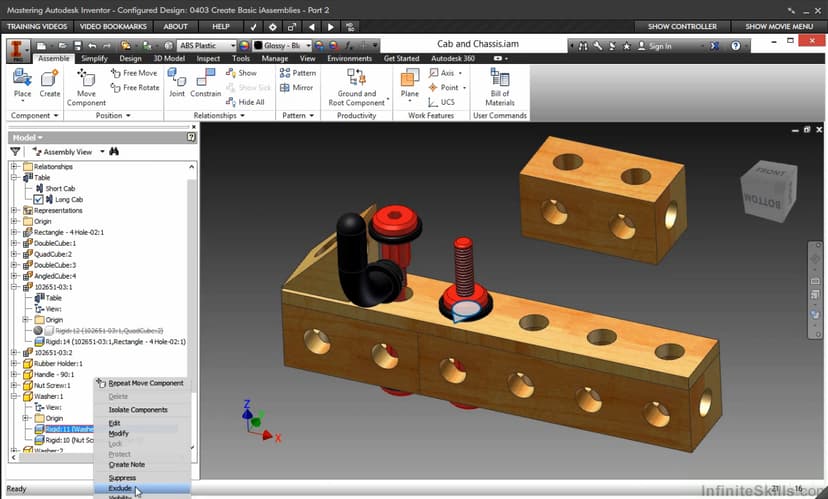Select Rubber Holder:1 in tree
The width and height of the screenshot is (828, 499).
58,363
